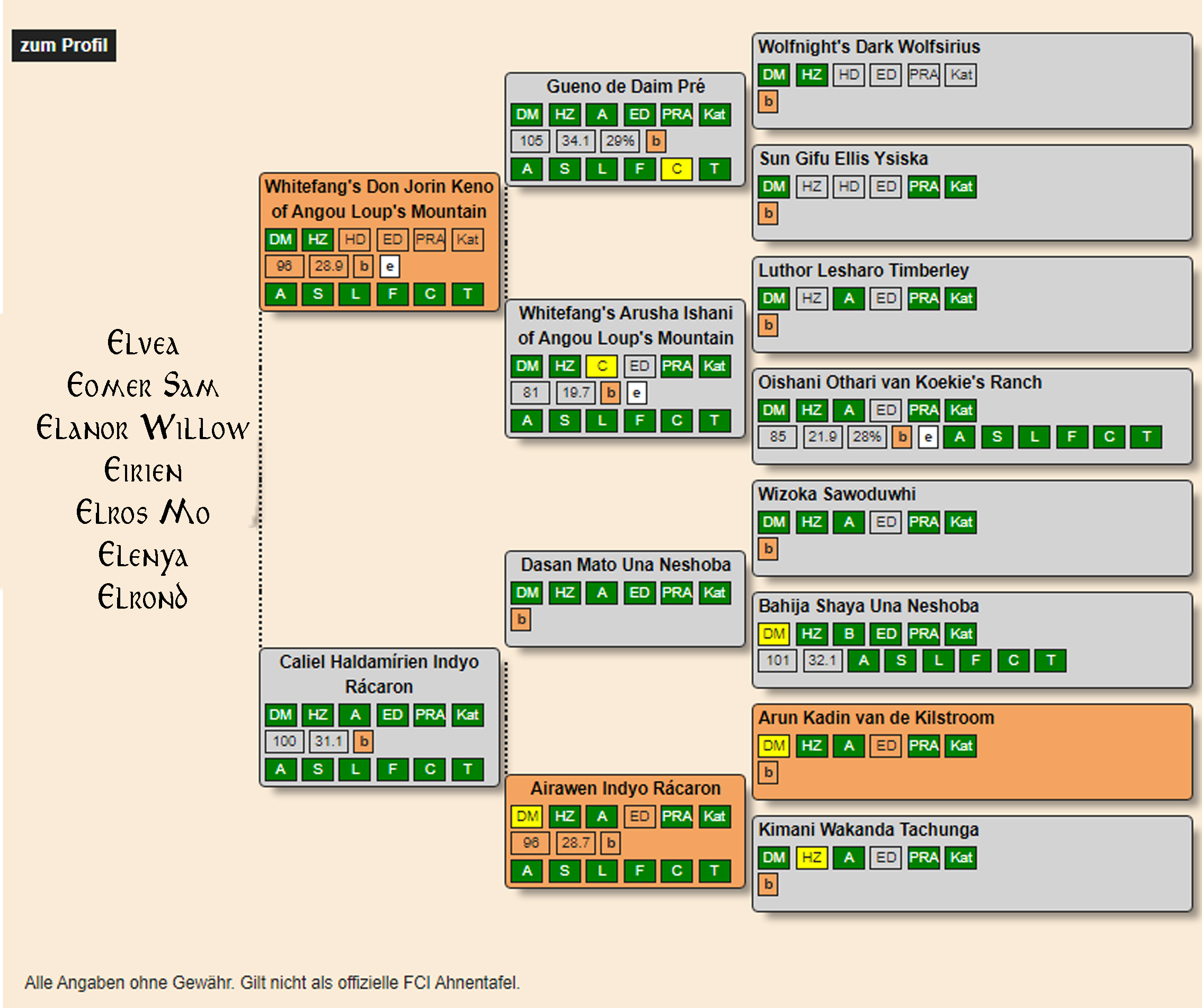The image size is (1202, 1008).
Task: Open Wolfnight's Dark Wolfsirius ancestor entry
Action: pos(868,47)
